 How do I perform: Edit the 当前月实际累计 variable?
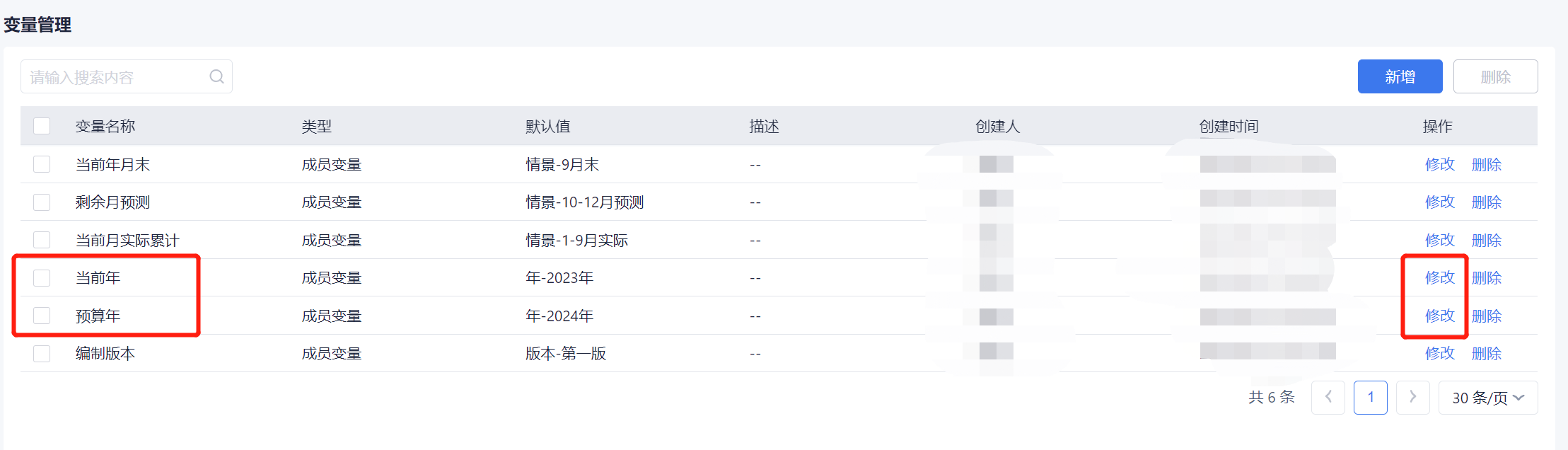pyautogui.click(x=1439, y=240)
